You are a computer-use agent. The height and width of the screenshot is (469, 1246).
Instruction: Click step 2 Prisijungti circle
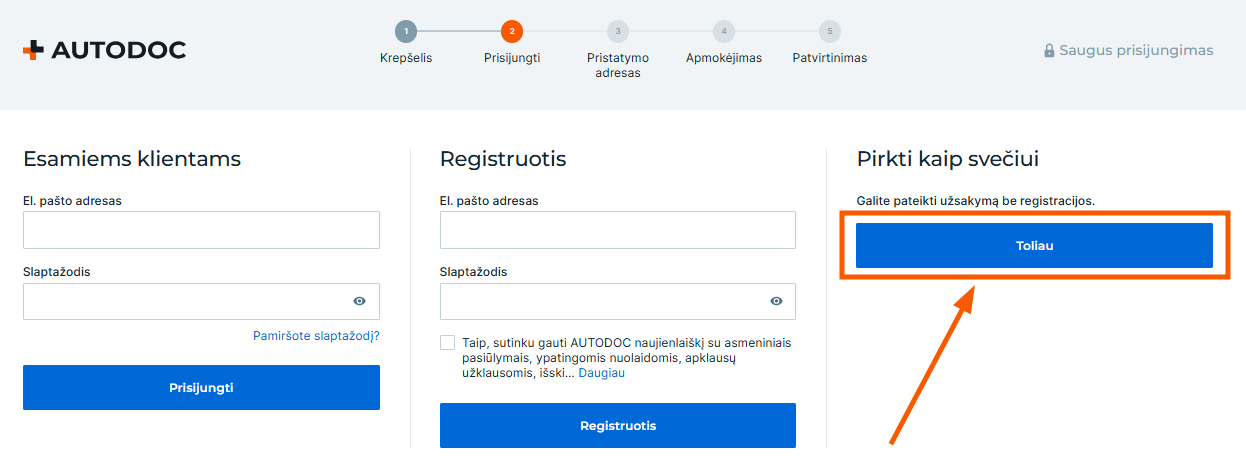click(512, 32)
